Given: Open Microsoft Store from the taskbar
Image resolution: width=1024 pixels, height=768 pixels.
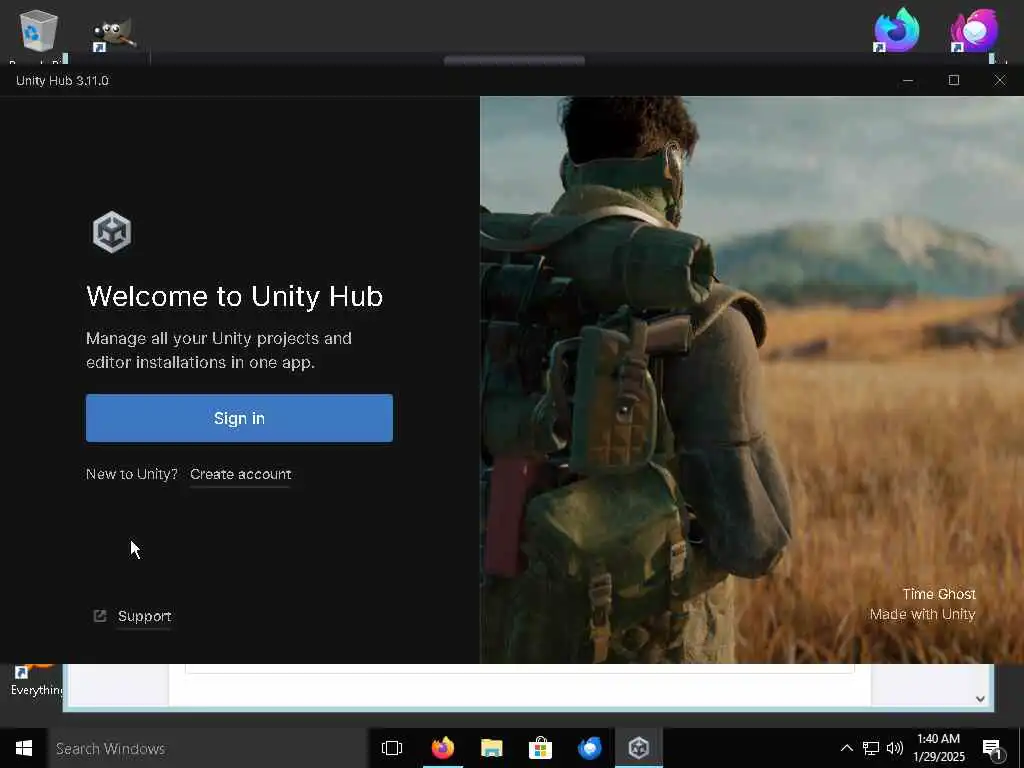Looking at the screenshot, I should tap(540, 748).
